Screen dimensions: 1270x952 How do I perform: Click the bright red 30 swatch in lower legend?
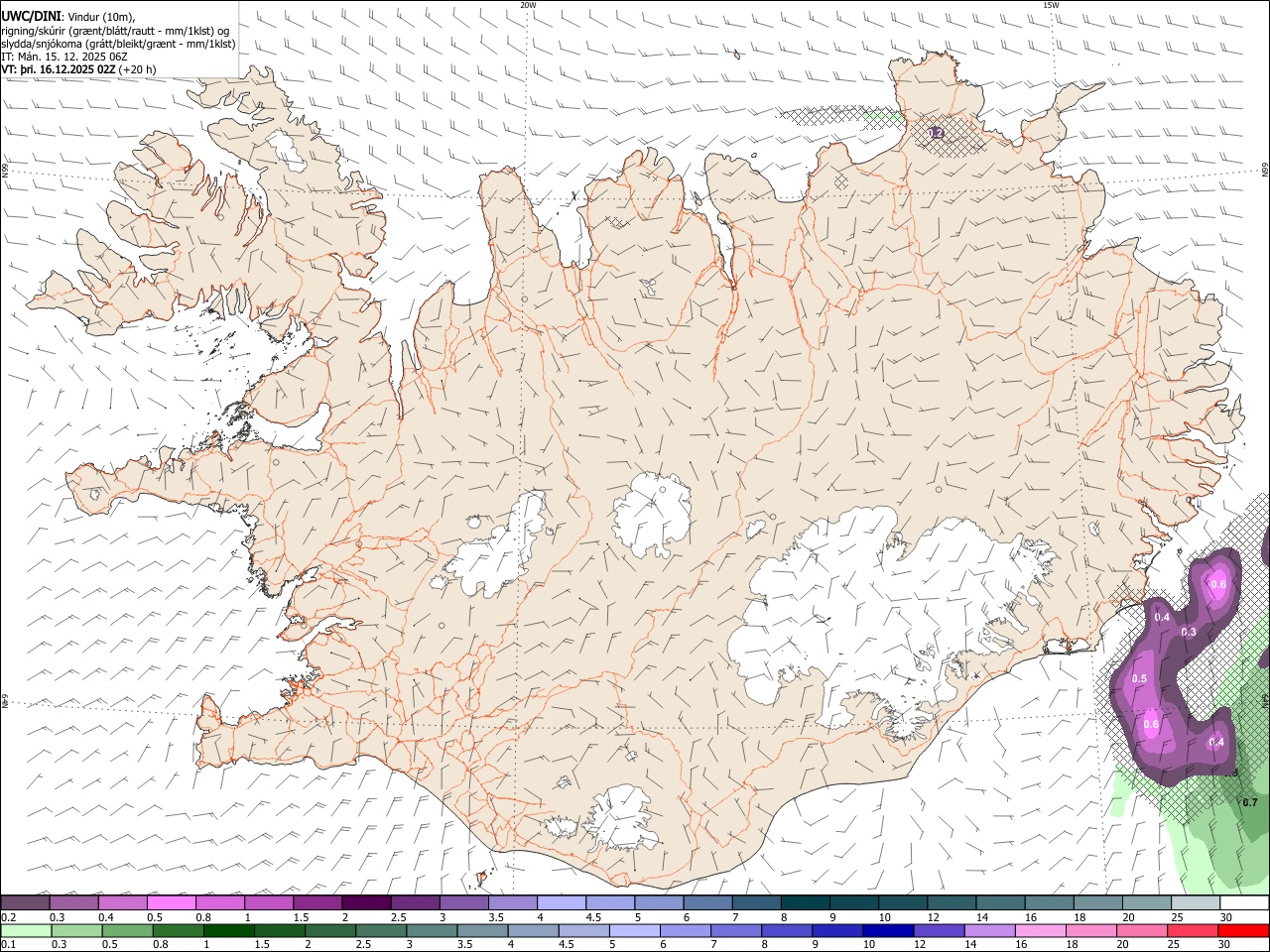(1243, 930)
